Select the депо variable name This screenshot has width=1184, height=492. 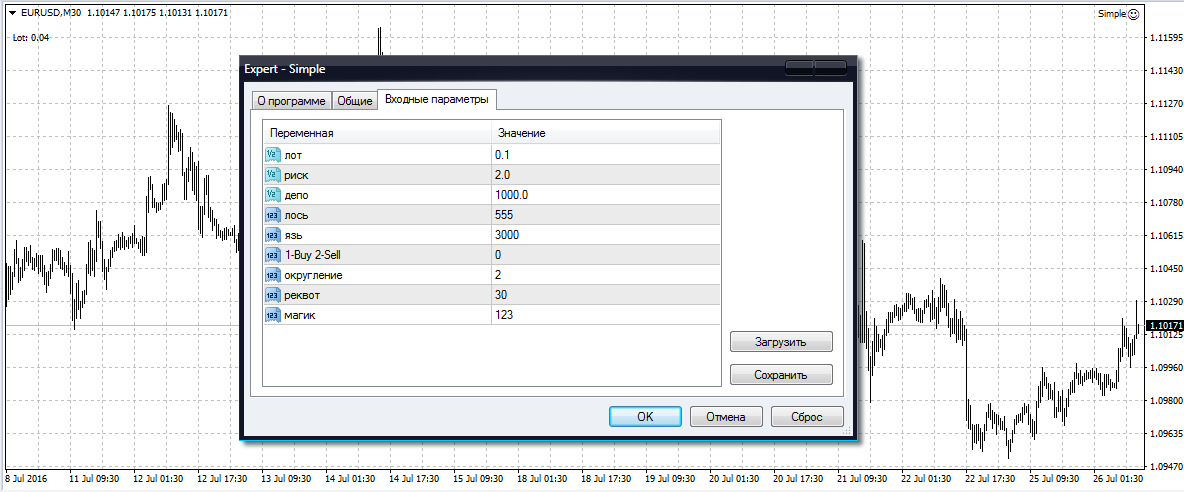[x=296, y=195]
